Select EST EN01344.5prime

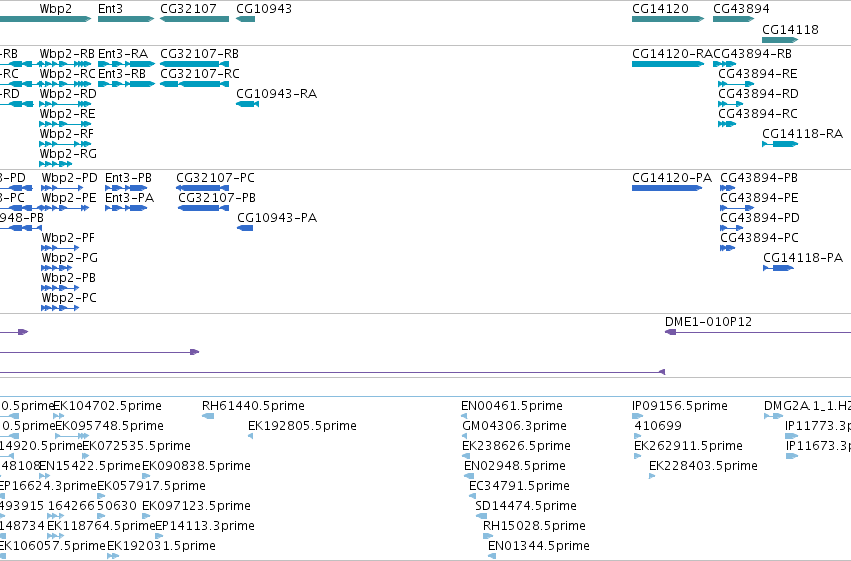492,556
